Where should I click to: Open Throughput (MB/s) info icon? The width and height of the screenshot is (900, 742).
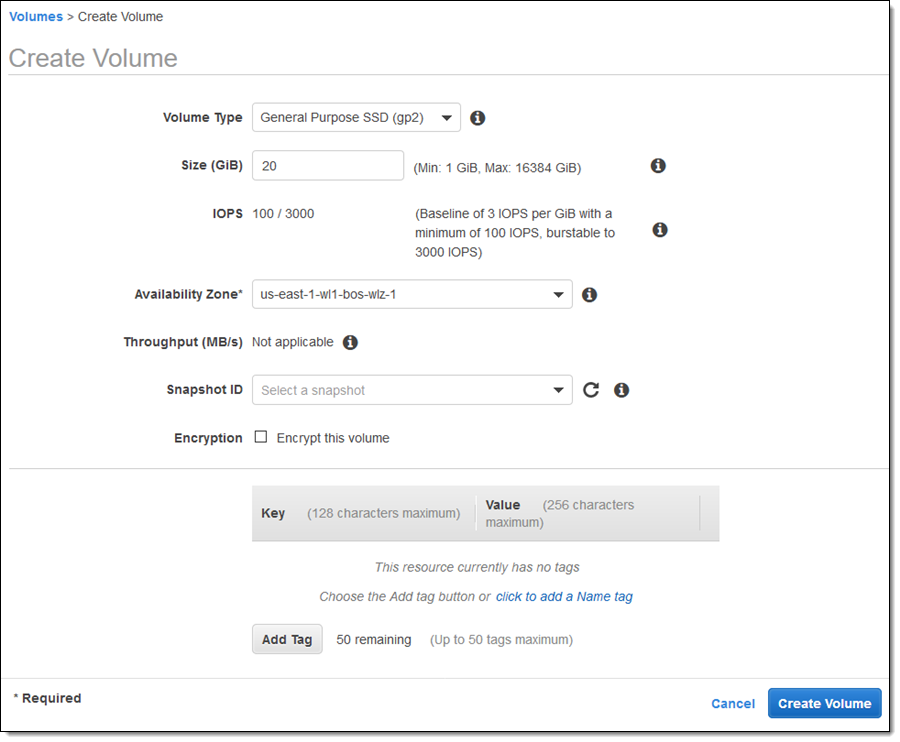pos(350,342)
